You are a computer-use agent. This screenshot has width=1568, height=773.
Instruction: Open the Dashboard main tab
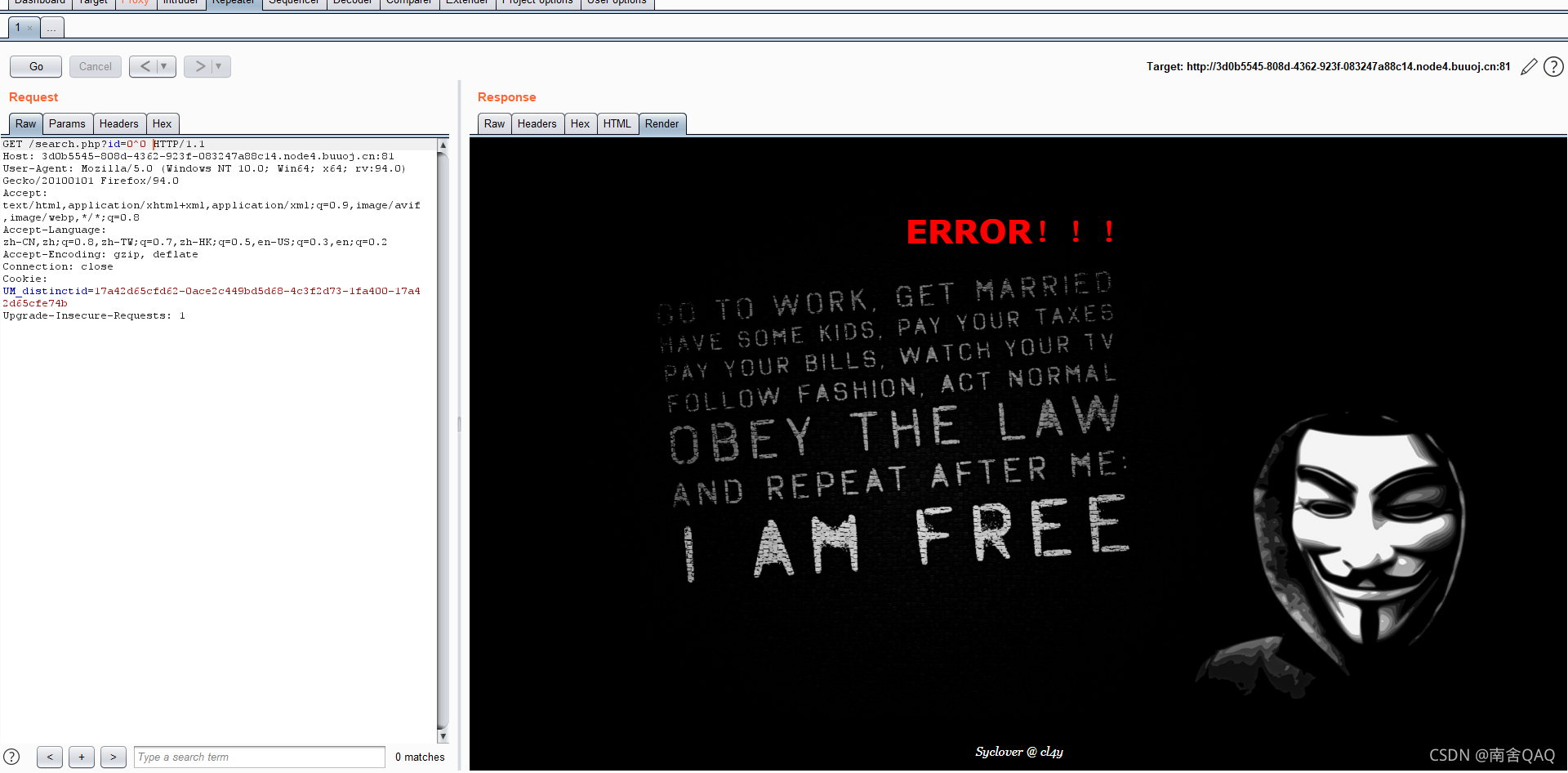point(39,3)
